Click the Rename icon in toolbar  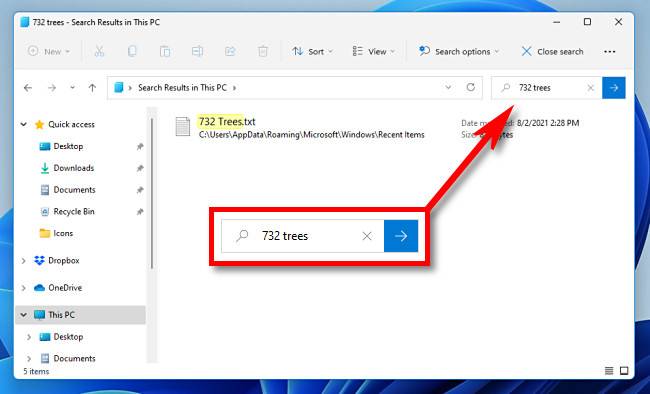(x=197, y=51)
